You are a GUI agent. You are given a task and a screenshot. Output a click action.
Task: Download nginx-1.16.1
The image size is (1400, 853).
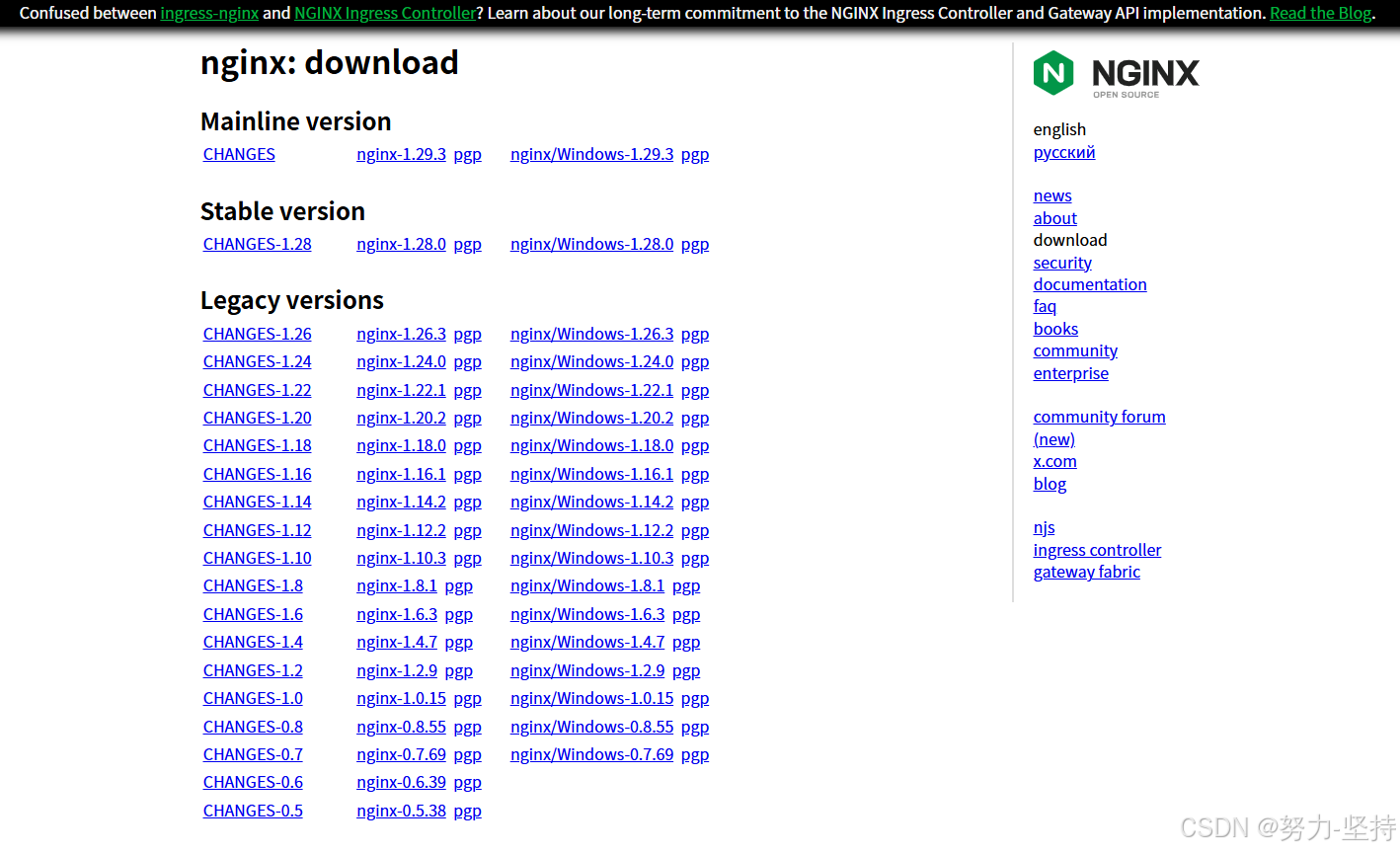click(401, 474)
